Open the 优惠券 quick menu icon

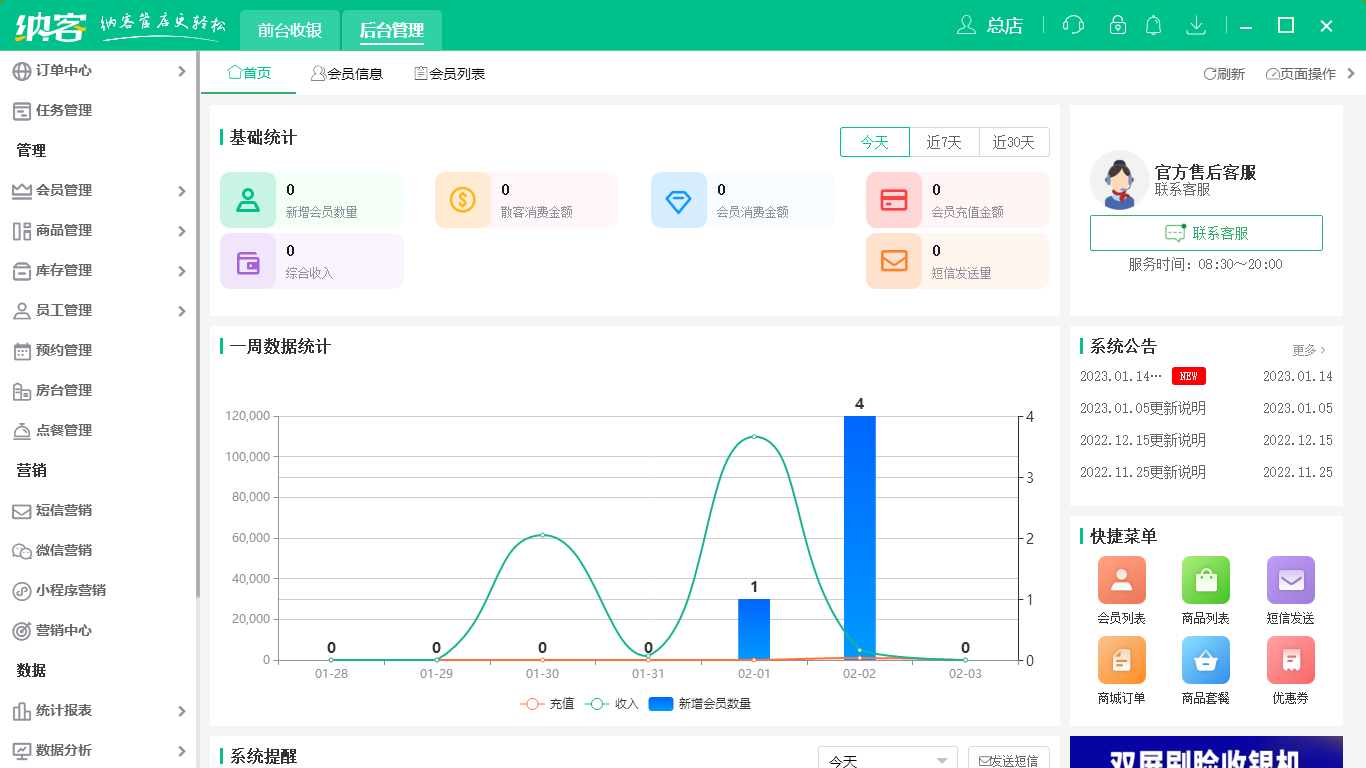point(1290,660)
